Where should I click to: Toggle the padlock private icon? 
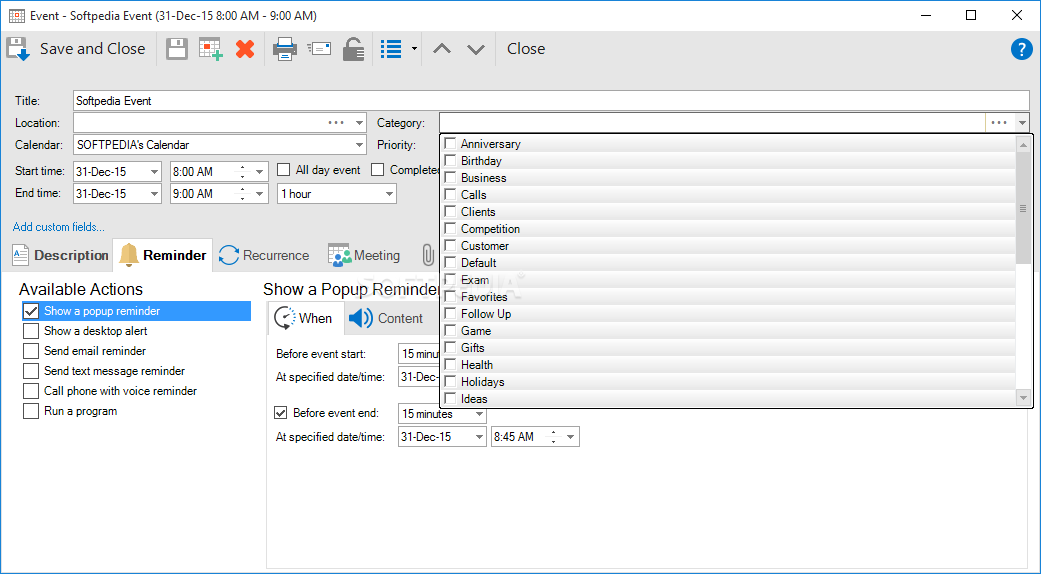(353, 49)
